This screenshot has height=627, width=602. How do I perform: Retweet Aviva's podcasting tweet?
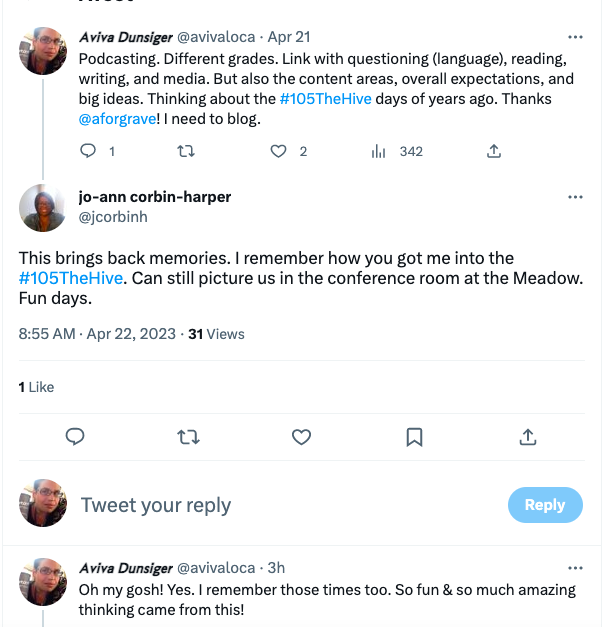coord(185,151)
